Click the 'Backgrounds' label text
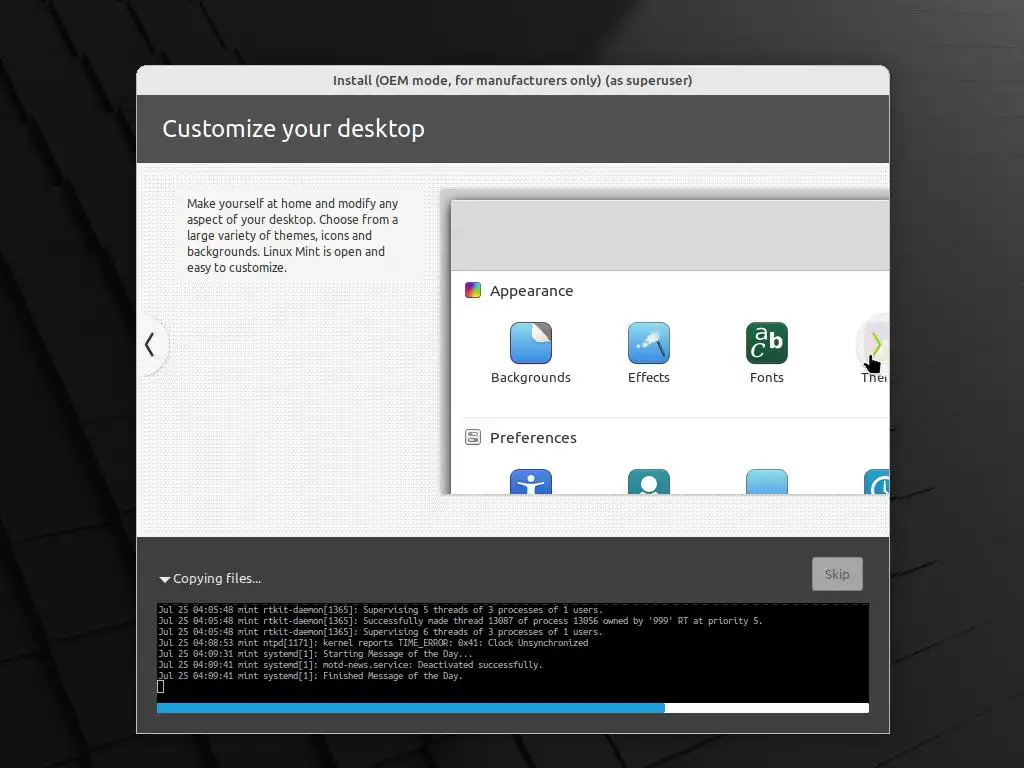The height and width of the screenshot is (768, 1024). tap(530, 377)
